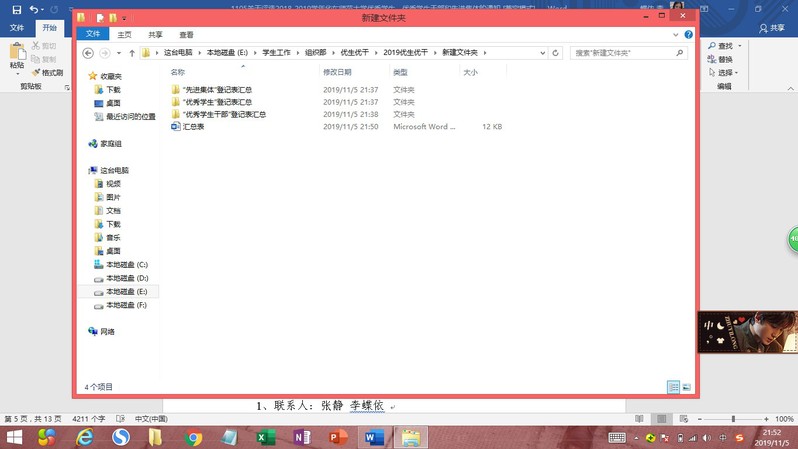Open Explorer help question mark icon
The width and height of the screenshot is (798, 449).
(x=688, y=34)
